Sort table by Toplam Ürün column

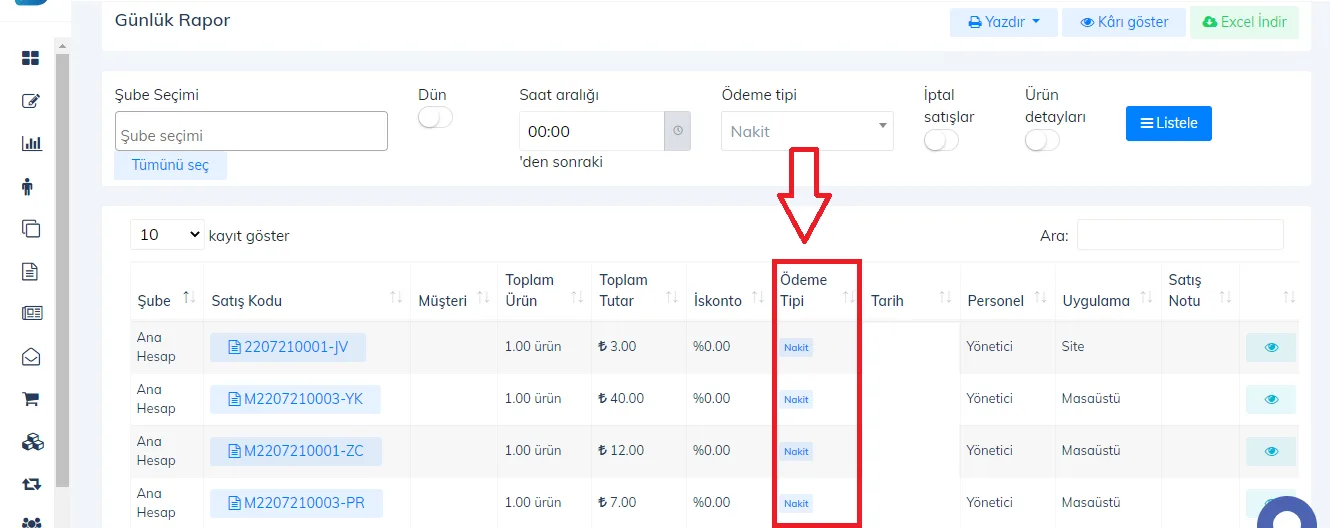(545, 291)
